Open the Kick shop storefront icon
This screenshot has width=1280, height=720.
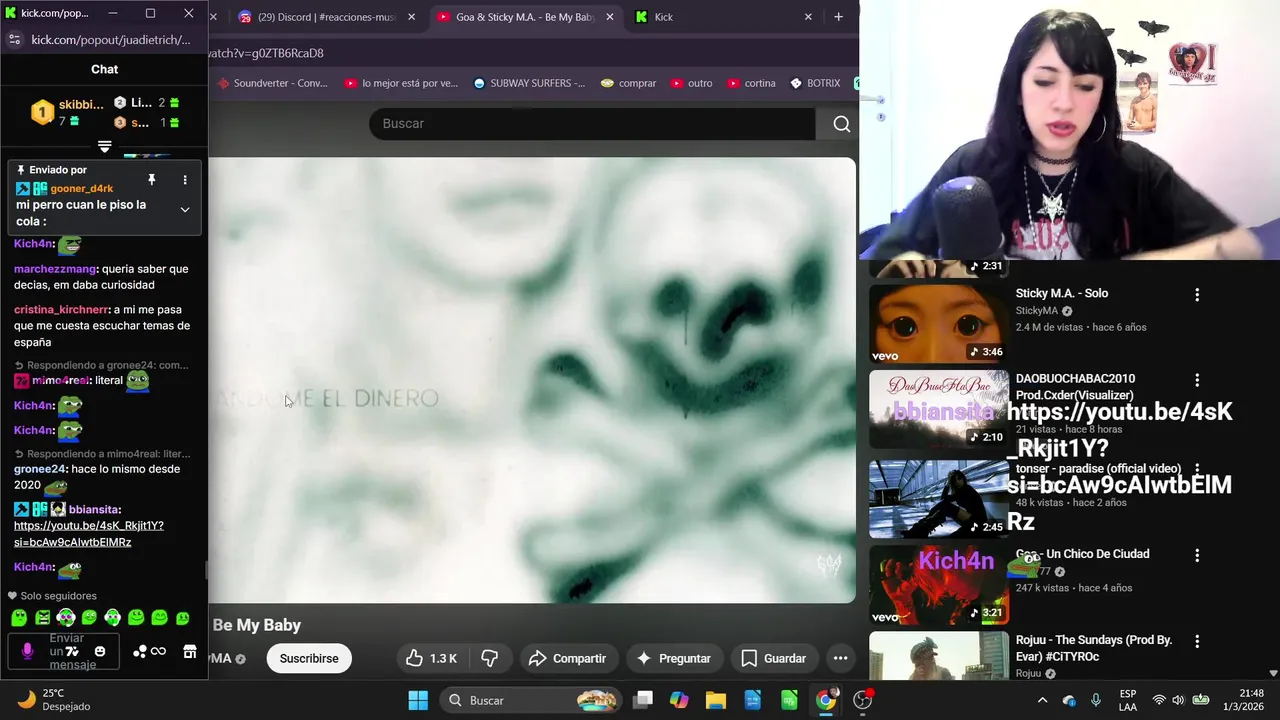(189, 652)
